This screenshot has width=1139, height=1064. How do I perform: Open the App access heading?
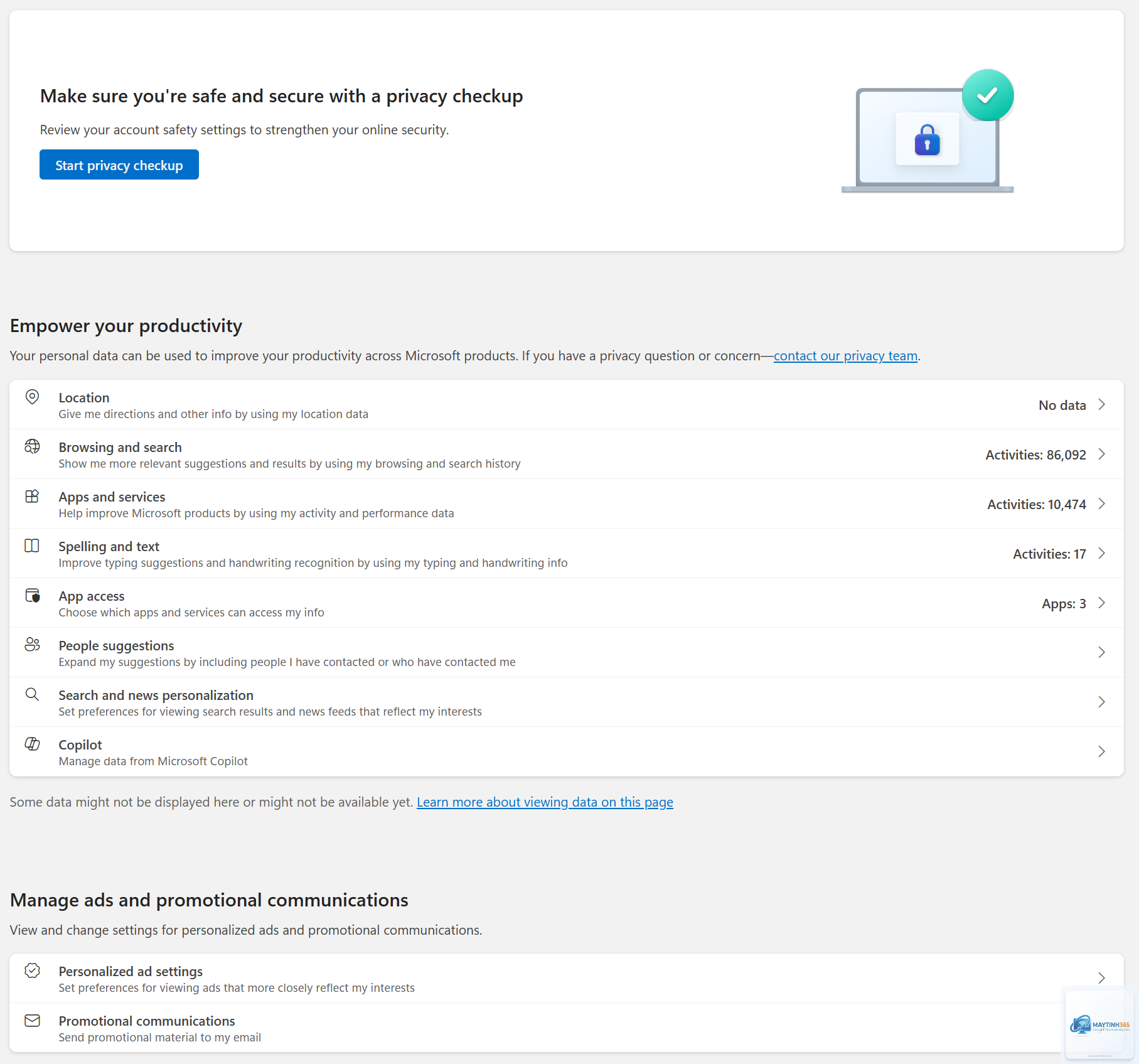[92, 596]
